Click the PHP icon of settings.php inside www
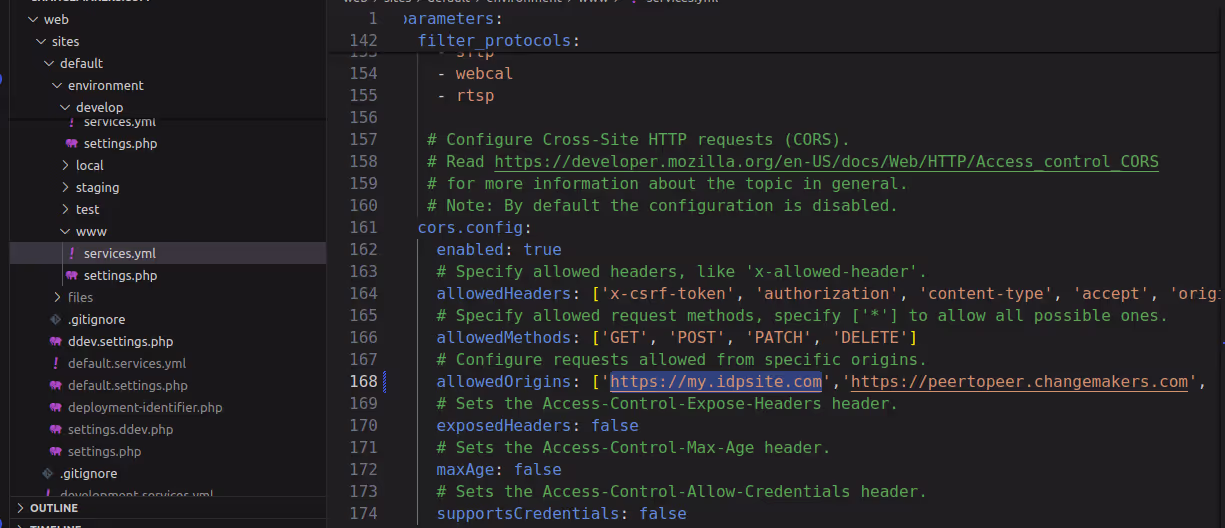Viewport: 1225px width, 528px height. (x=72, y=276)
